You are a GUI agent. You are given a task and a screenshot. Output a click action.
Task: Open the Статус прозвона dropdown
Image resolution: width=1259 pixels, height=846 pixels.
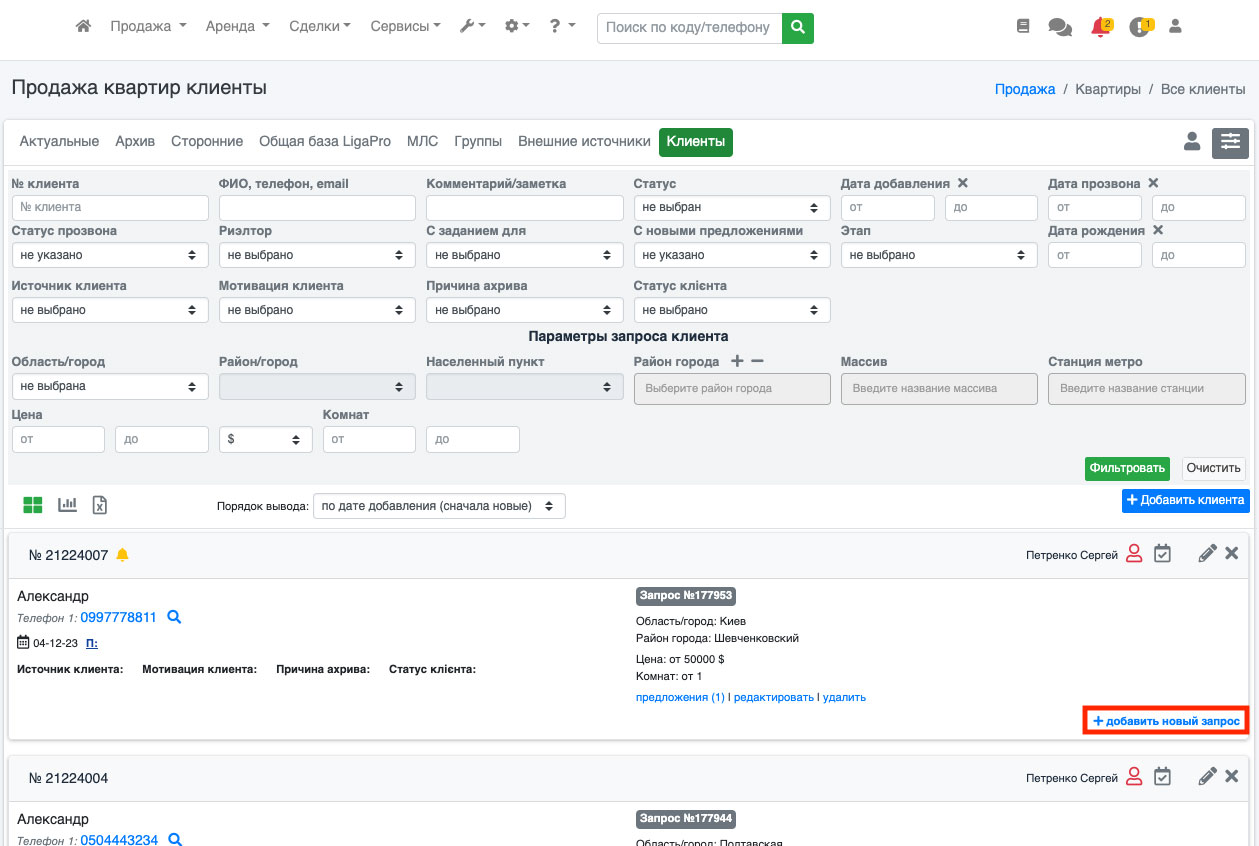point(109,255)
